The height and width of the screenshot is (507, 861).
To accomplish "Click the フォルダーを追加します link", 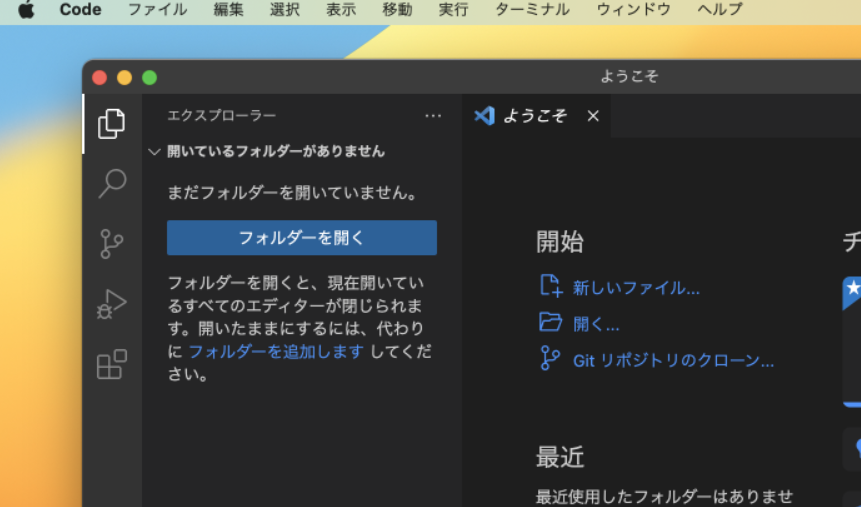I will (x=276, y=352).
